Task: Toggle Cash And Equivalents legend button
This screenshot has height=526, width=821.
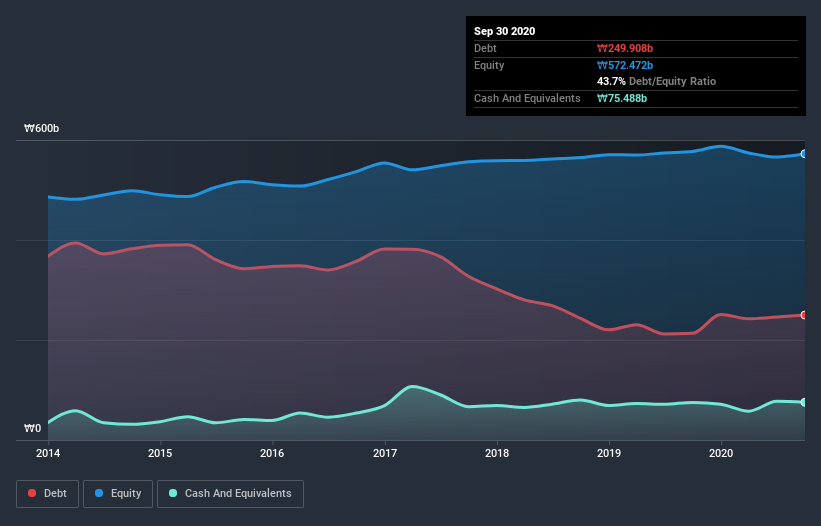Action: pyautogui.click(x=230, y=494)
